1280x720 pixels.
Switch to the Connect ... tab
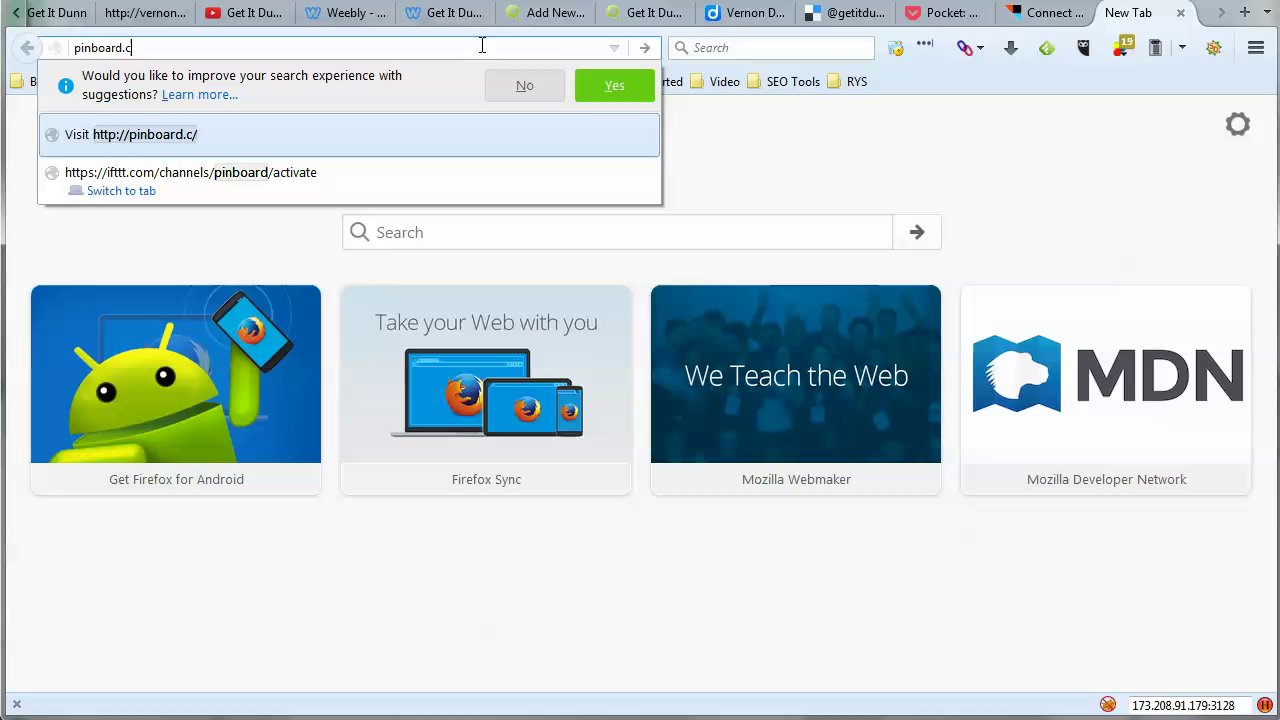tap(1045, 13)
